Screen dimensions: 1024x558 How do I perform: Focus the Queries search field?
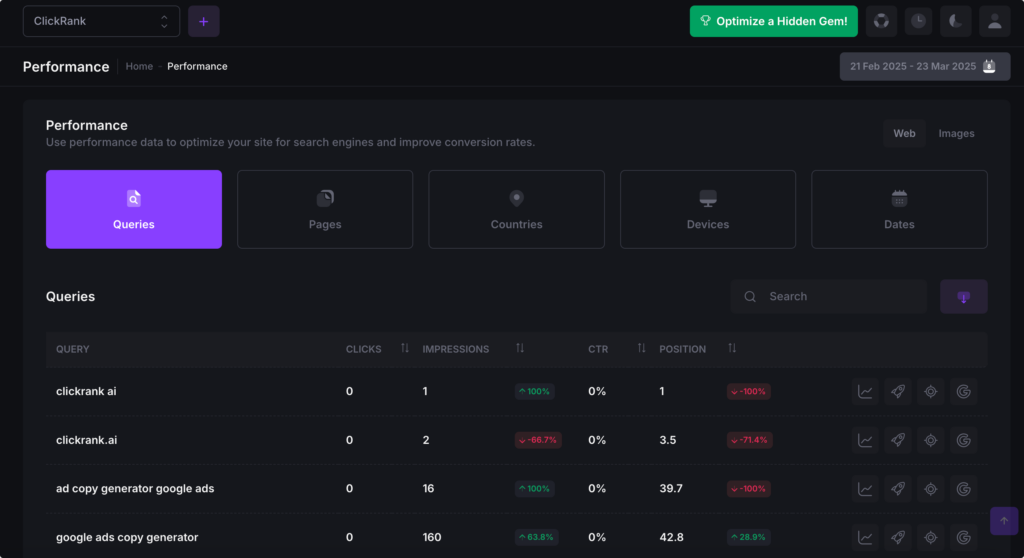(828, 297)
